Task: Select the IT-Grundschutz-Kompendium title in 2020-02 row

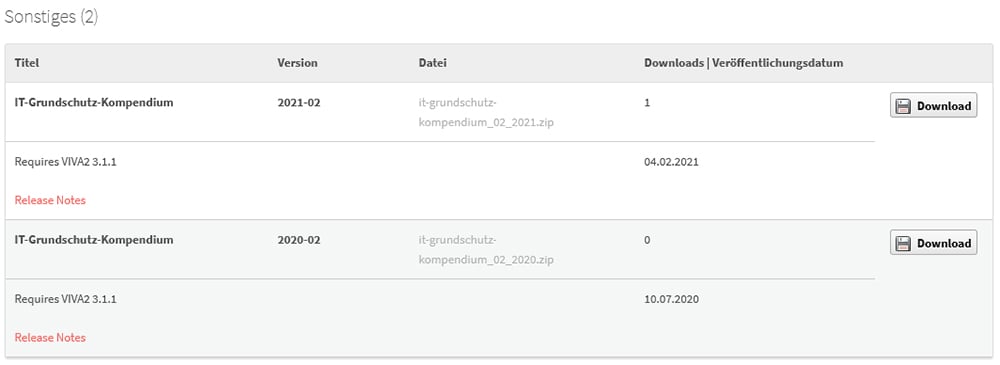Action: point(94,240)
